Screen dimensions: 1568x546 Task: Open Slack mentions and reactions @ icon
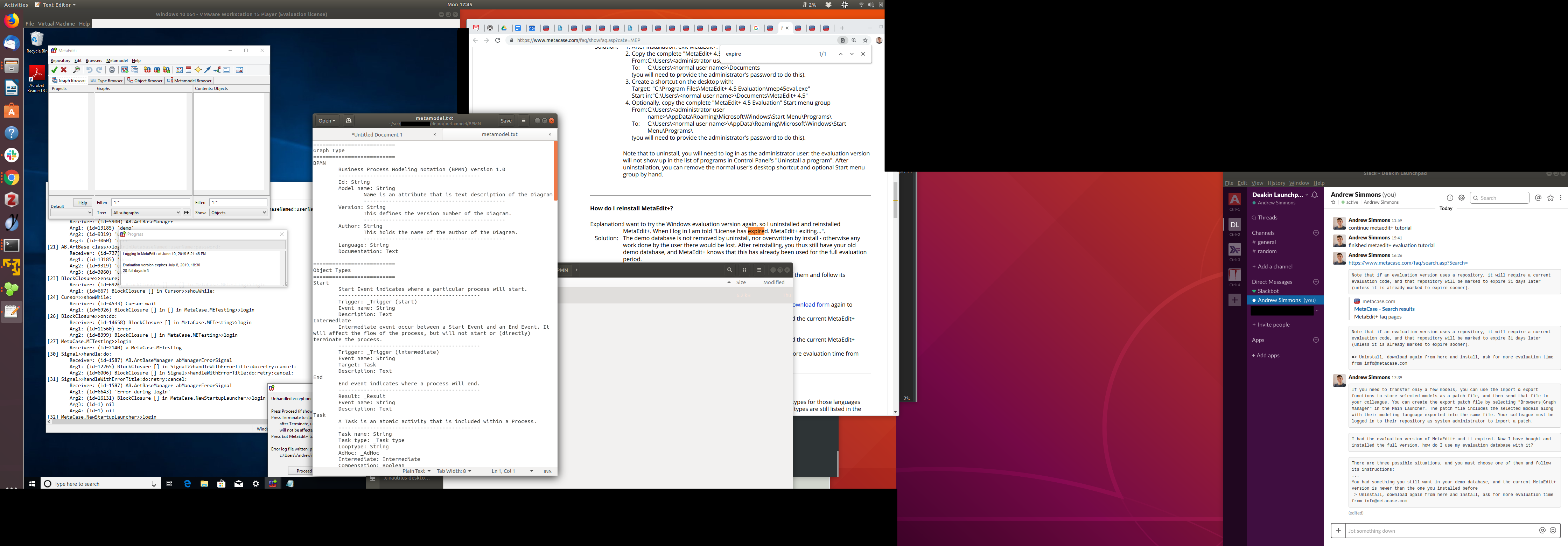1538,198
